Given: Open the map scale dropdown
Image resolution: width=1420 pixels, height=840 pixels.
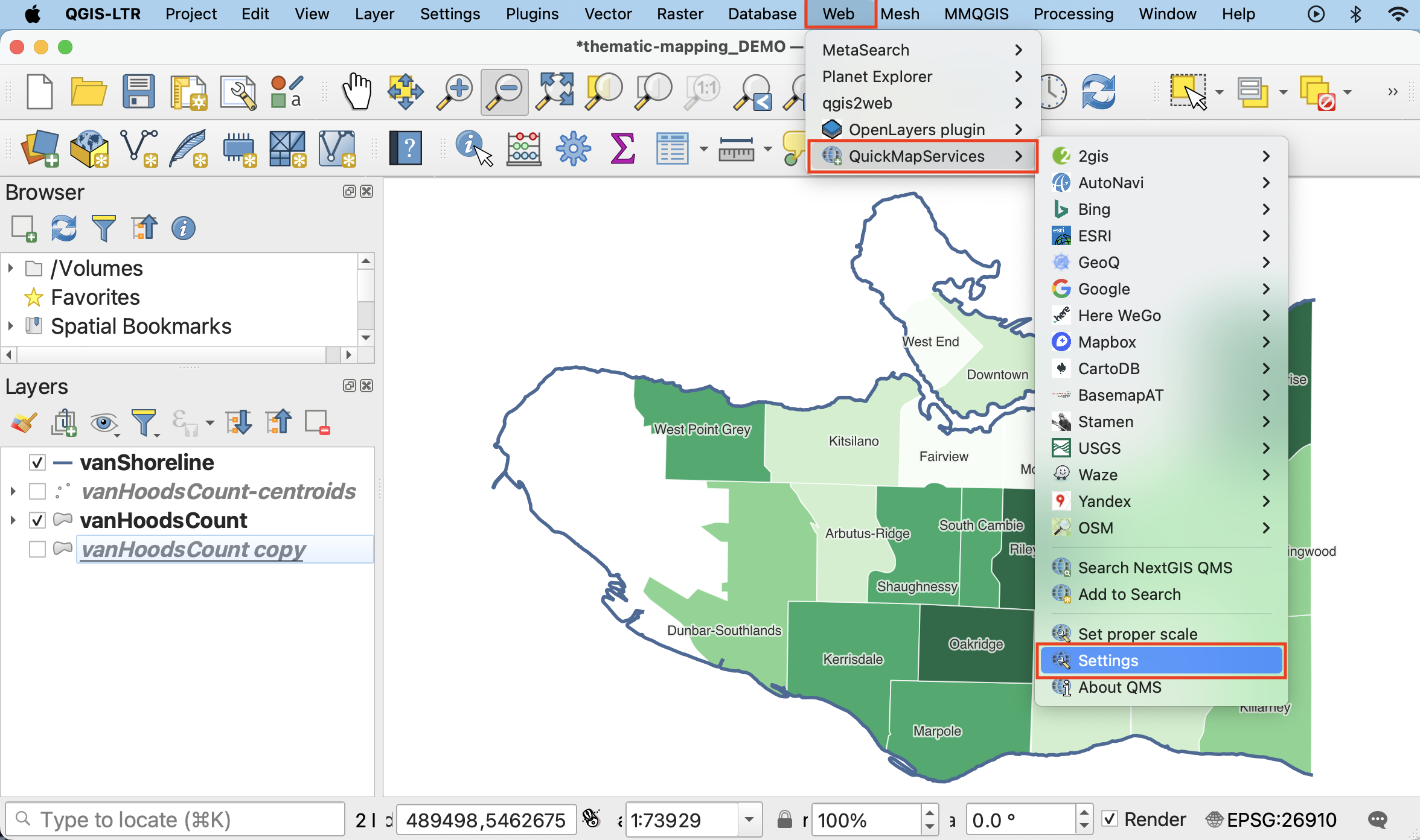Looking at the screenshot, I should tap(749, 819).
